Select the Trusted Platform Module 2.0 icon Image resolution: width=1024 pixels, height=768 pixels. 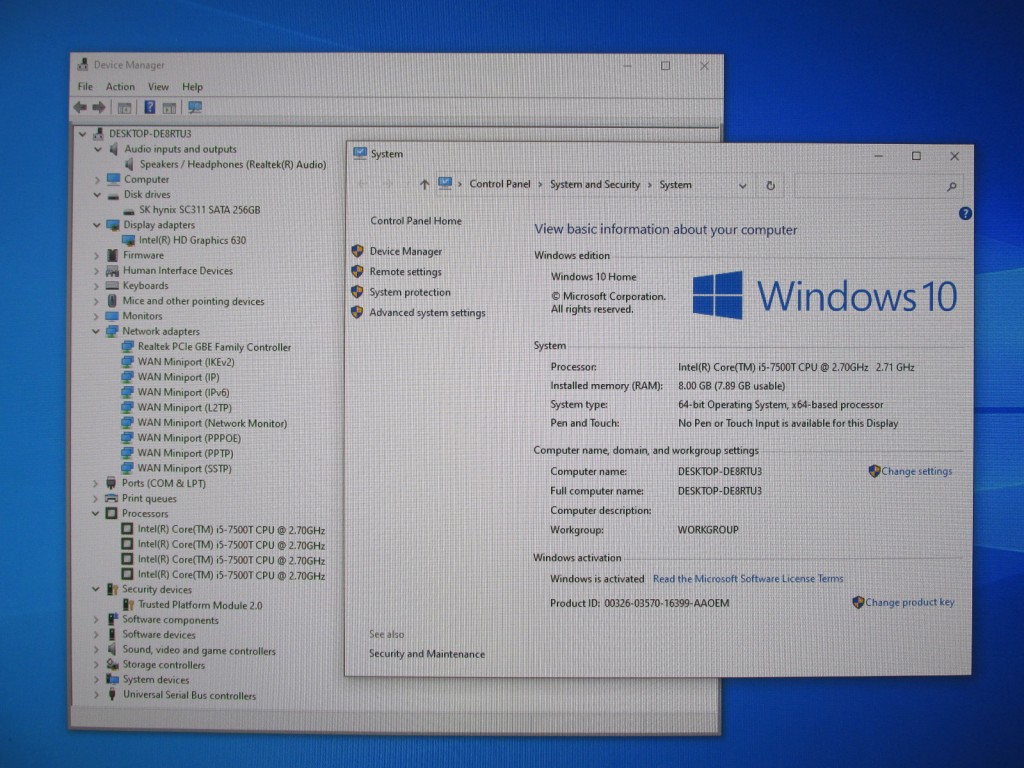pos(128,605)
